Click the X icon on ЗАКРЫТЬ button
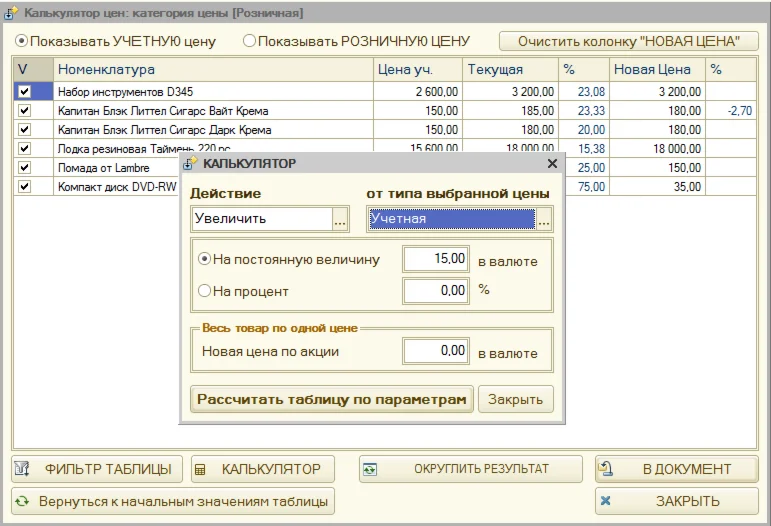Image resolution: width=771 pixels, height=526 pixels. click(x=606, y=501)
